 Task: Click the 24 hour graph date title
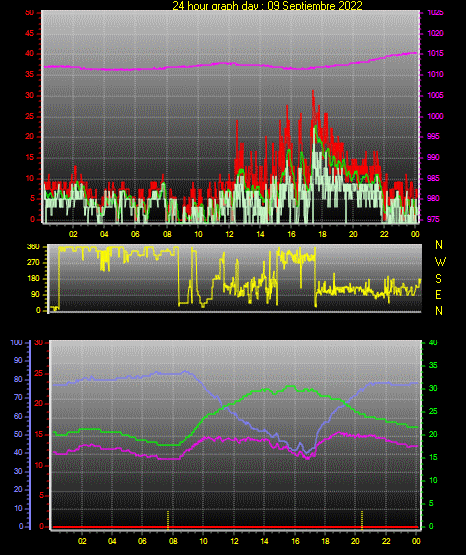click(267, 5)
